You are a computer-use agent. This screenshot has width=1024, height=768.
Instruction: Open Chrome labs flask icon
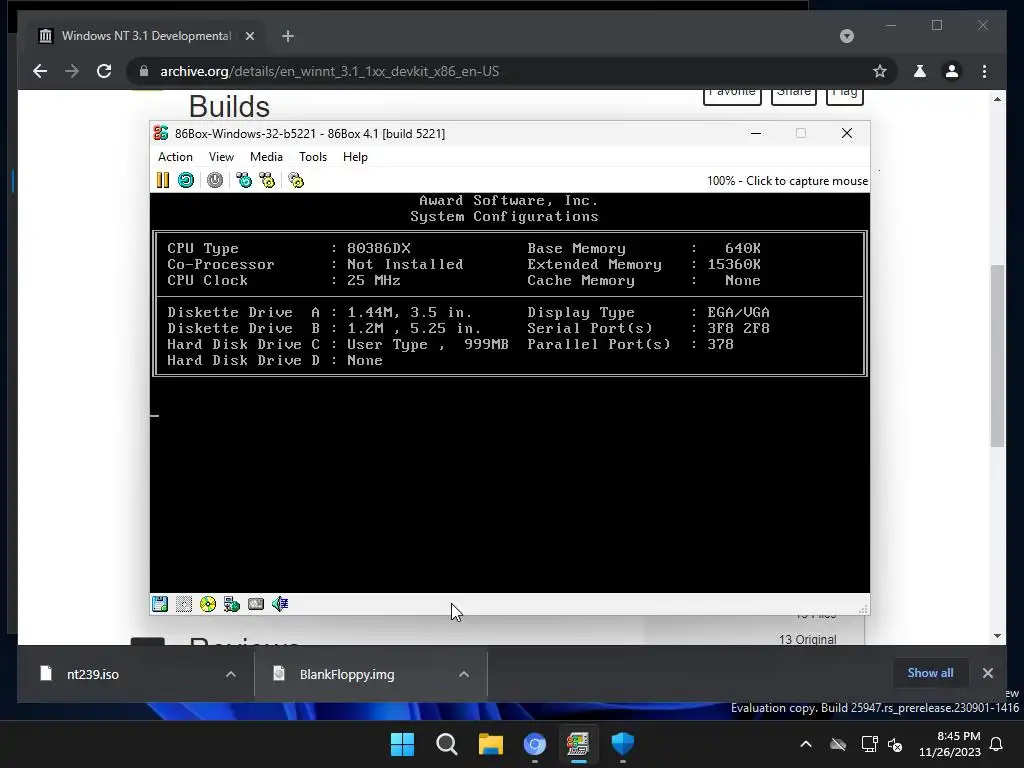click(x=920, y=71)
